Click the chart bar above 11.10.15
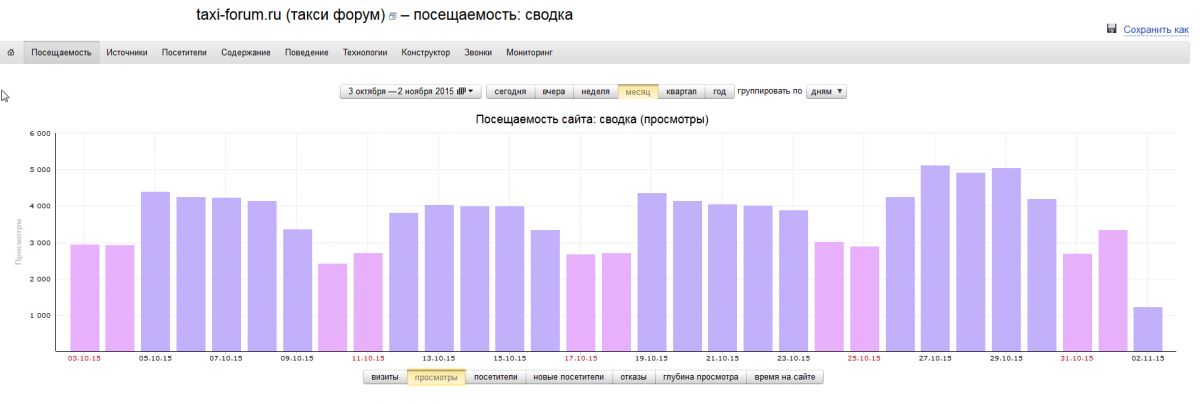1200x404 pixels. tap(368, 302)
